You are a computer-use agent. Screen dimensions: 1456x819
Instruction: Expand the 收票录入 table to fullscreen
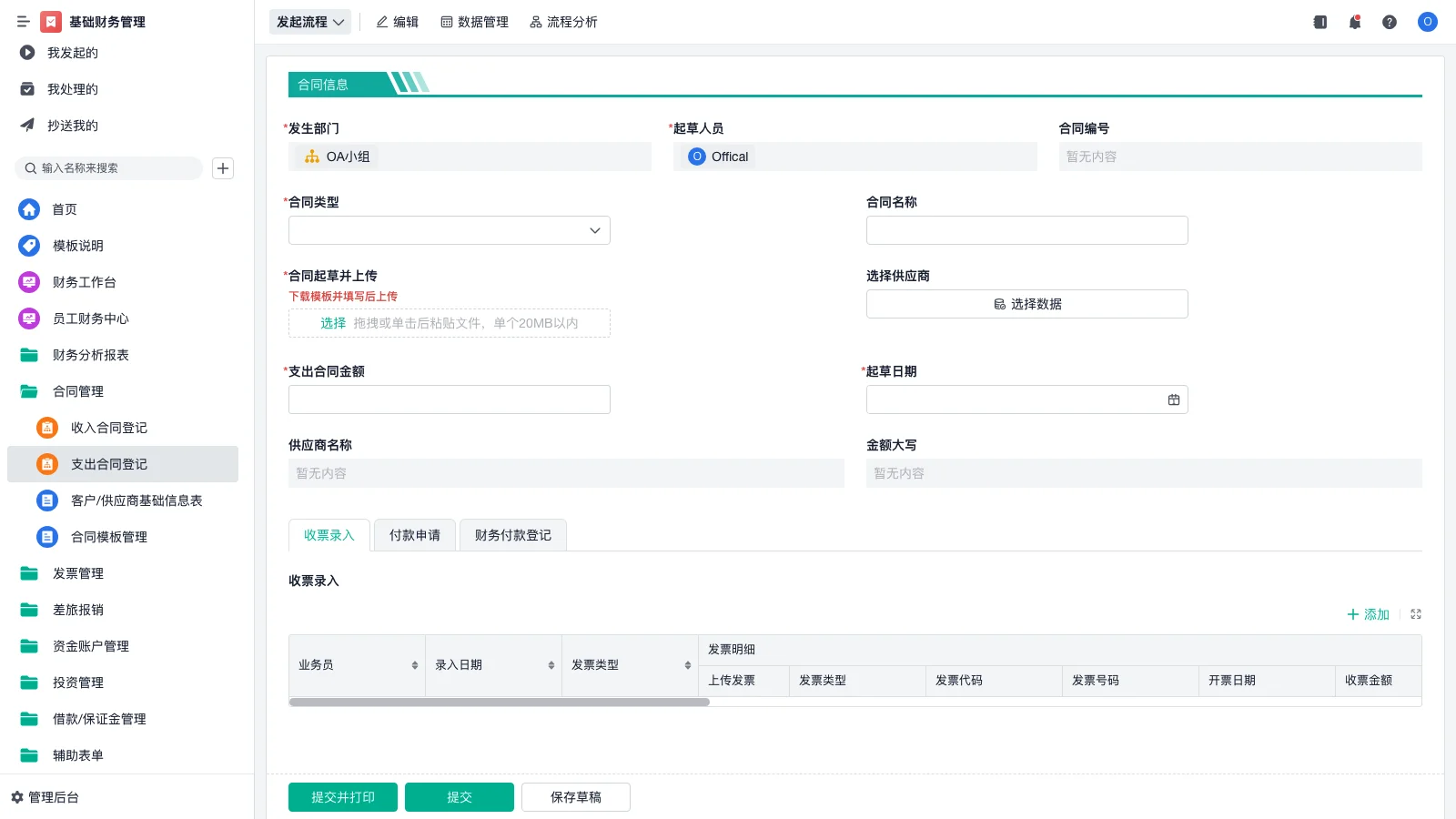pyautogui.click(x=1416, y=614)
